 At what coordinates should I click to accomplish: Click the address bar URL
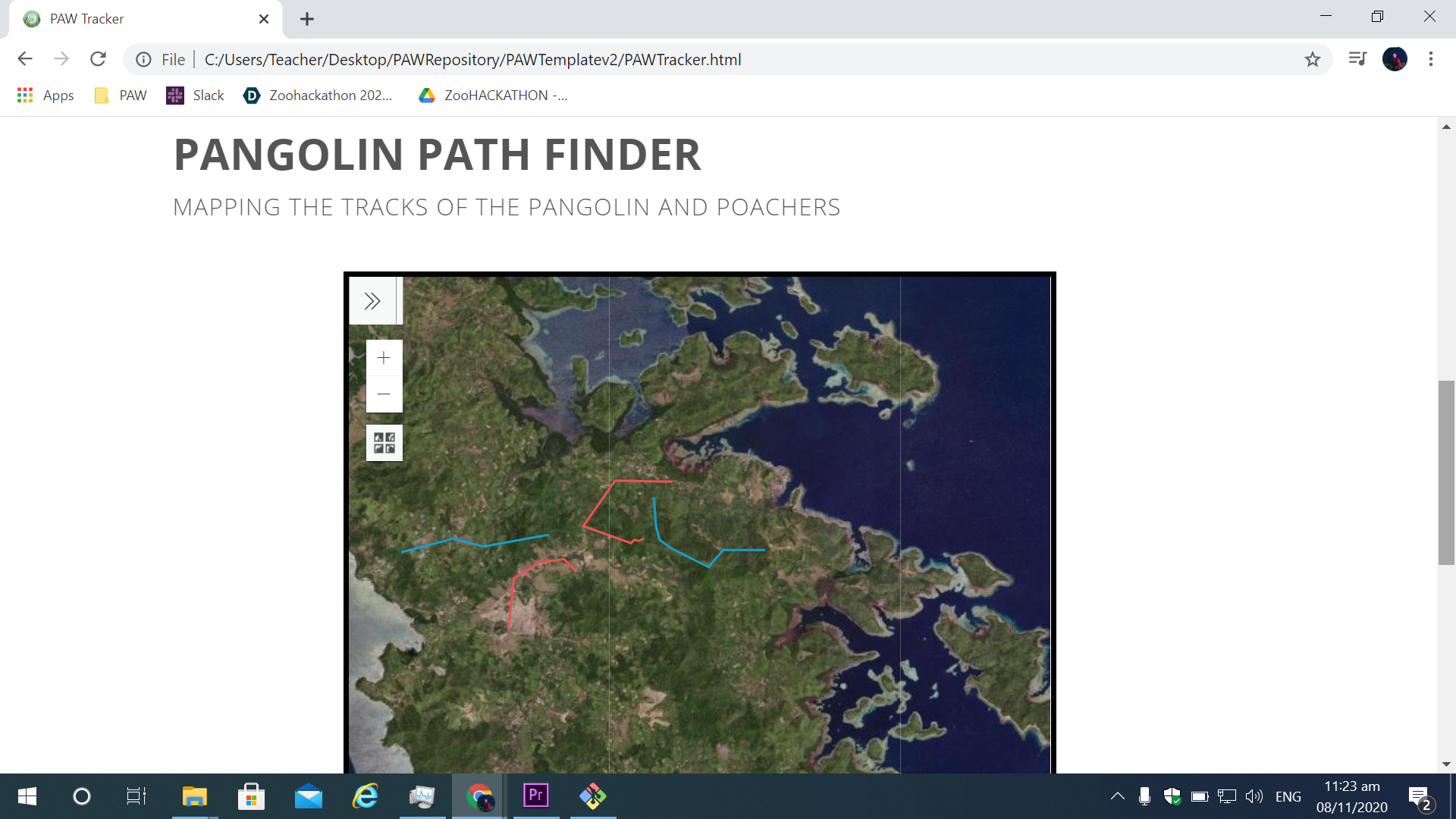click(472, 59)
